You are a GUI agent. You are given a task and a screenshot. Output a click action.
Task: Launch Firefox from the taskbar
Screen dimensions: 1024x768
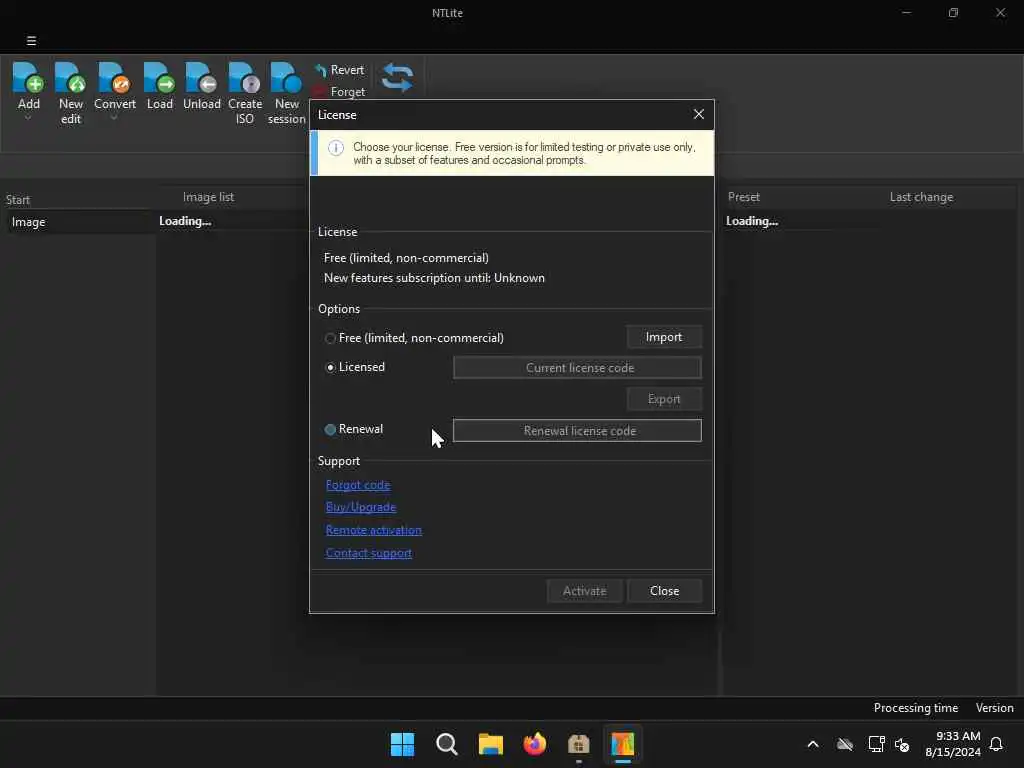click(535, 744)
